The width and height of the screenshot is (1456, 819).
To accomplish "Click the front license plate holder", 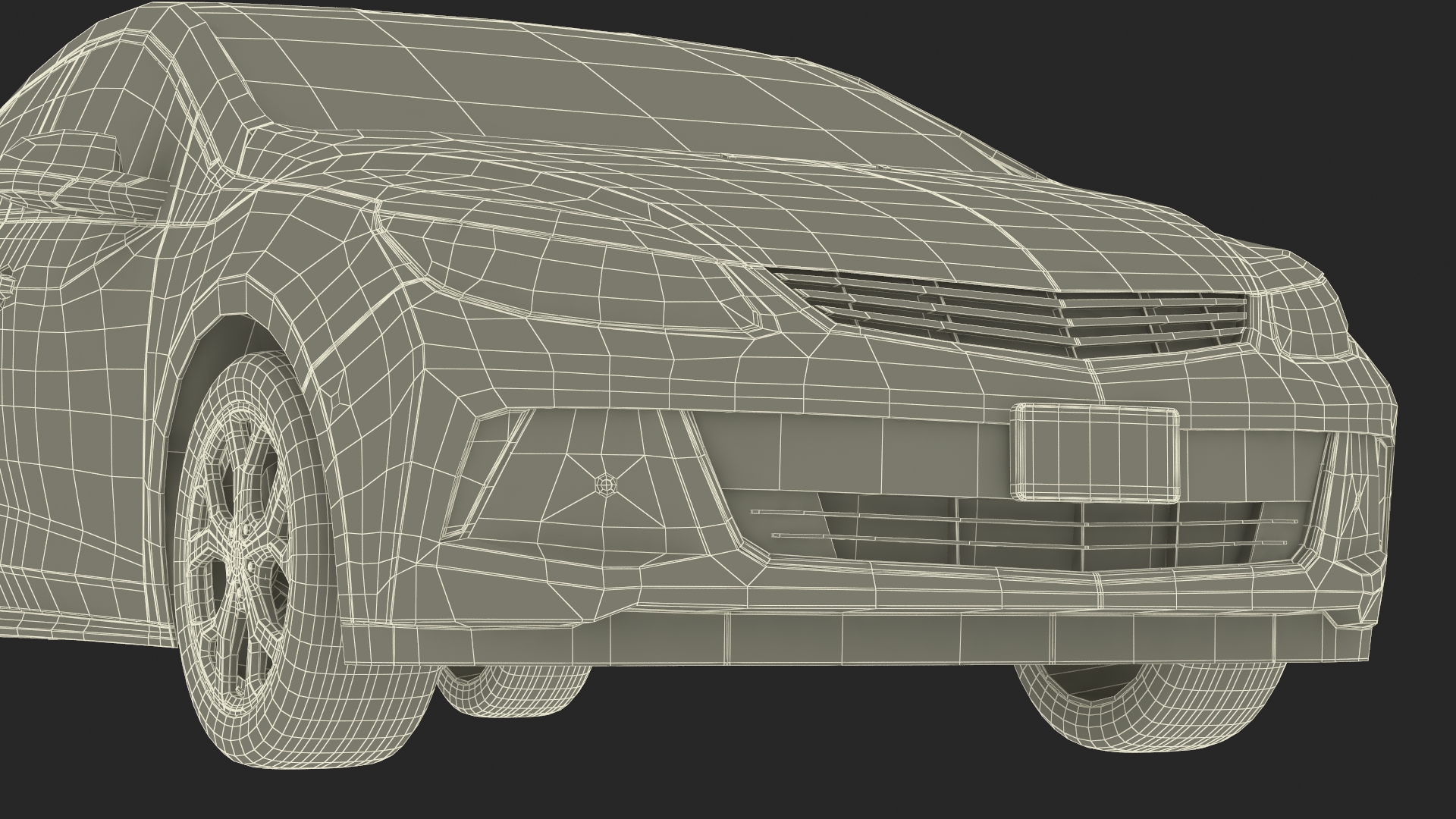I will point(1095,453).
